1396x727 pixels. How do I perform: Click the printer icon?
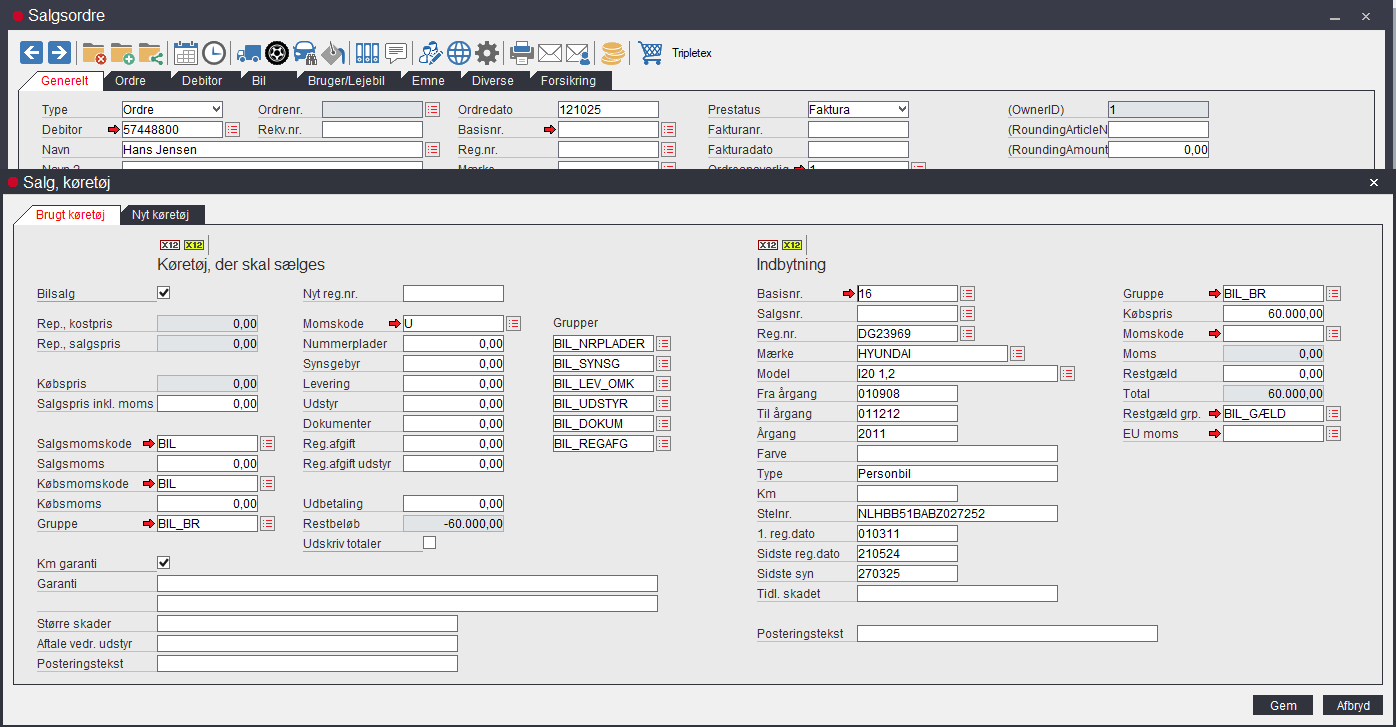[522, 52]
